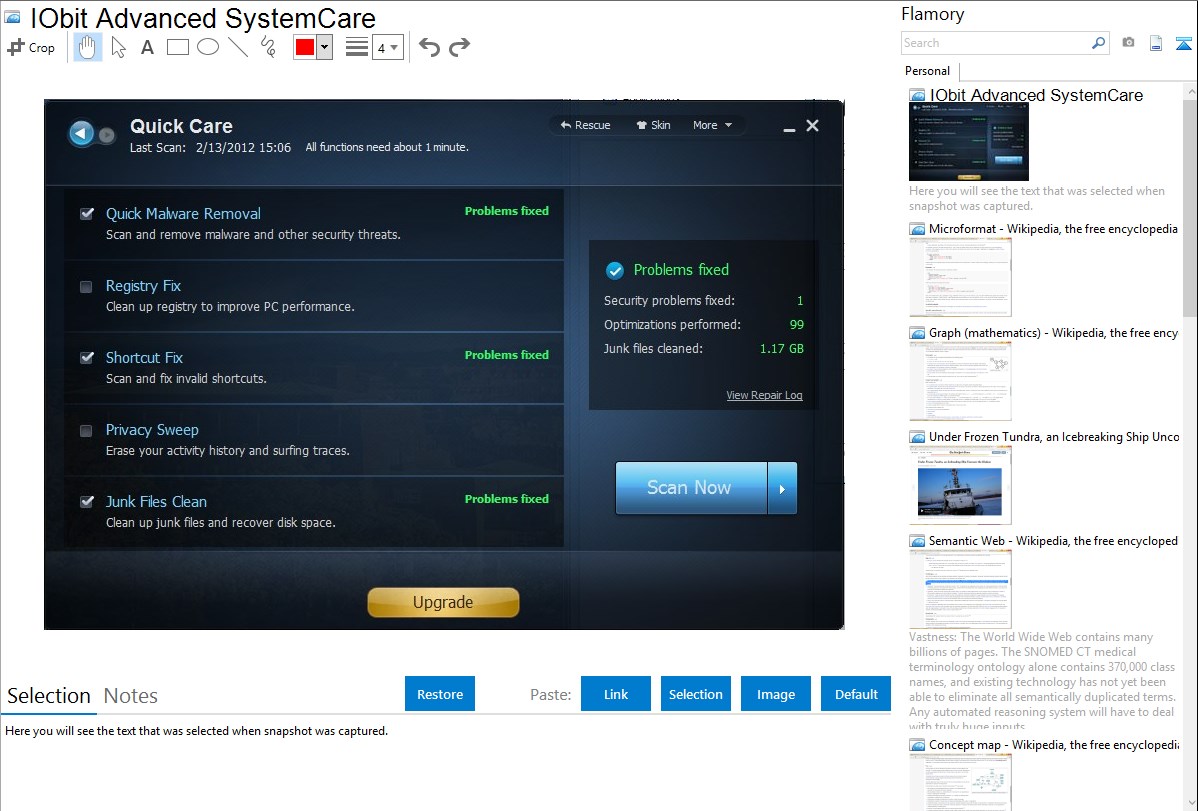Open the Under Frozen Tundra ship thumbnail
The height and width of the screenshot is (811, 1198).
(960, 485)
